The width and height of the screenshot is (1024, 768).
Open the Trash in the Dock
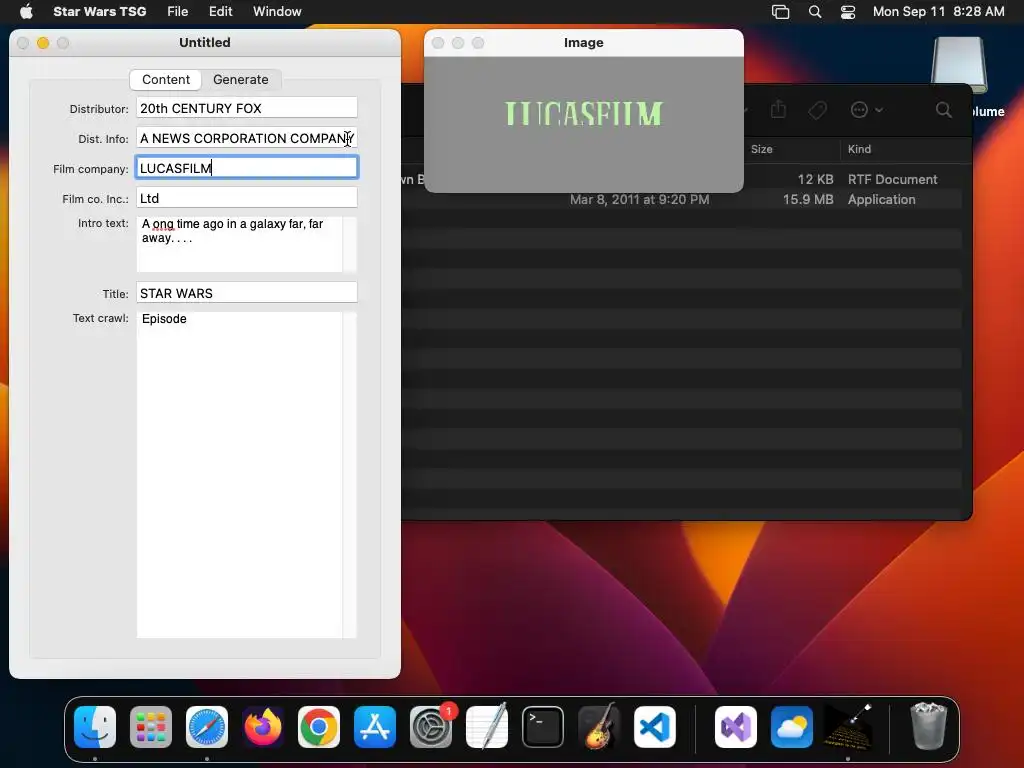click(x=928, y=727)
